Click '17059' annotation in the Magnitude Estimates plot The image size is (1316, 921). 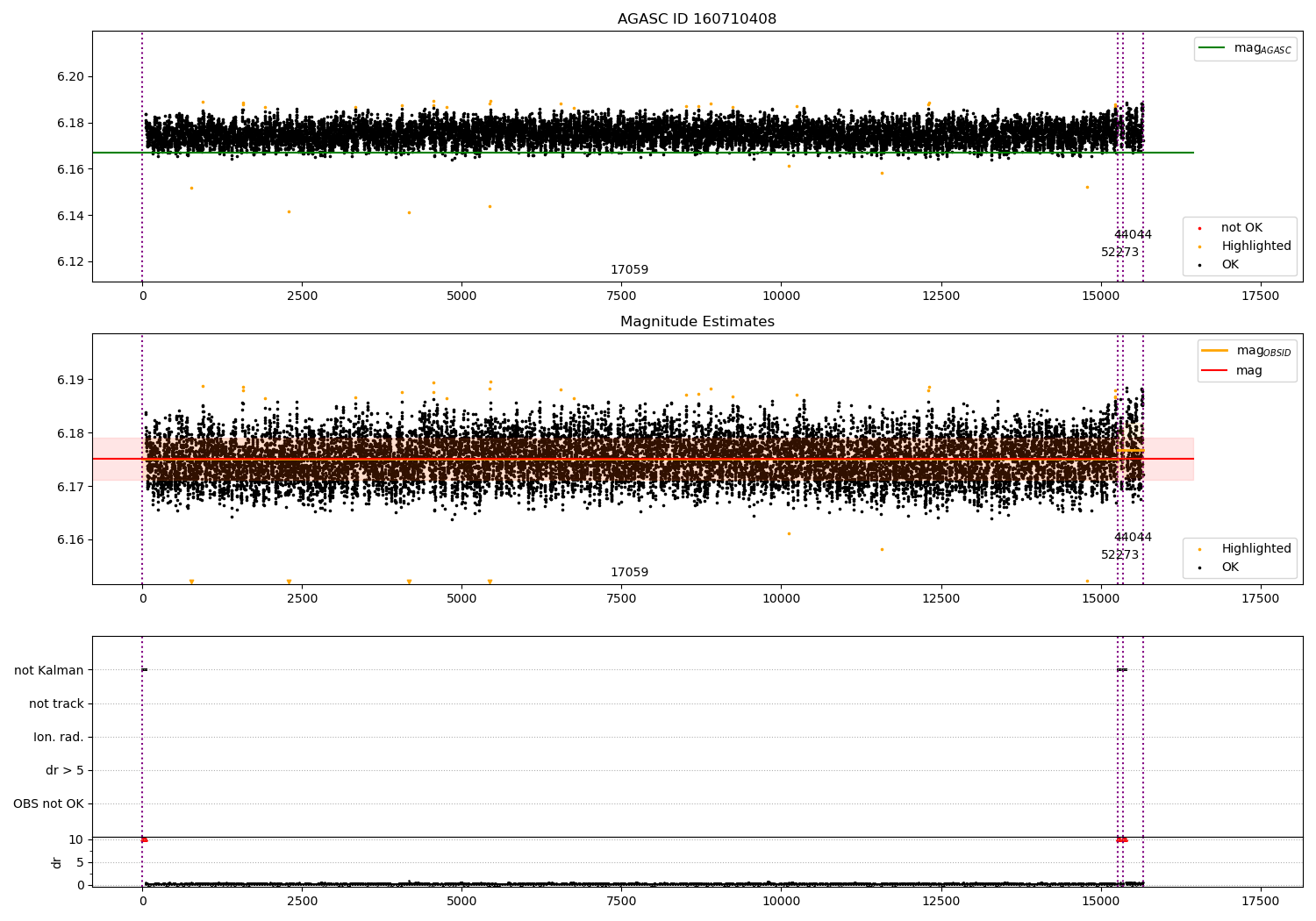[629, 573]
